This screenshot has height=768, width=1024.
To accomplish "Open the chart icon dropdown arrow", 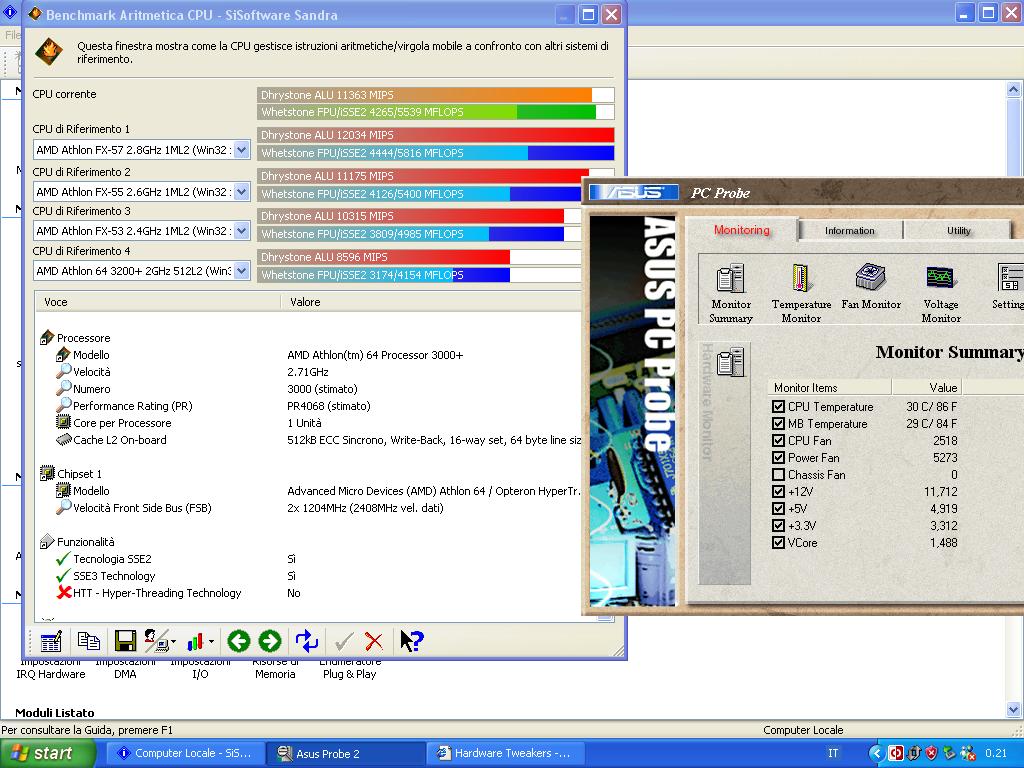I will 211,641.
